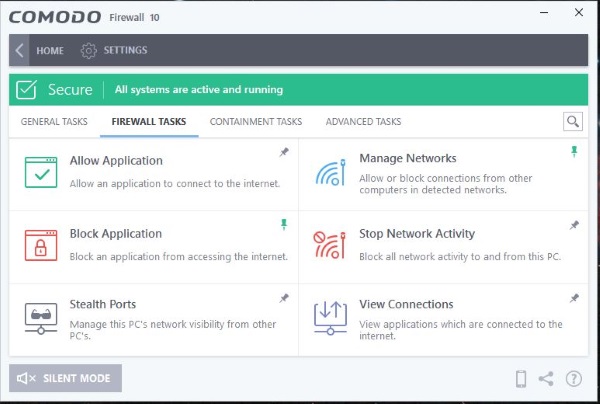Click the share icon
Screen dimensions: 600x404
tap(546, 379)
